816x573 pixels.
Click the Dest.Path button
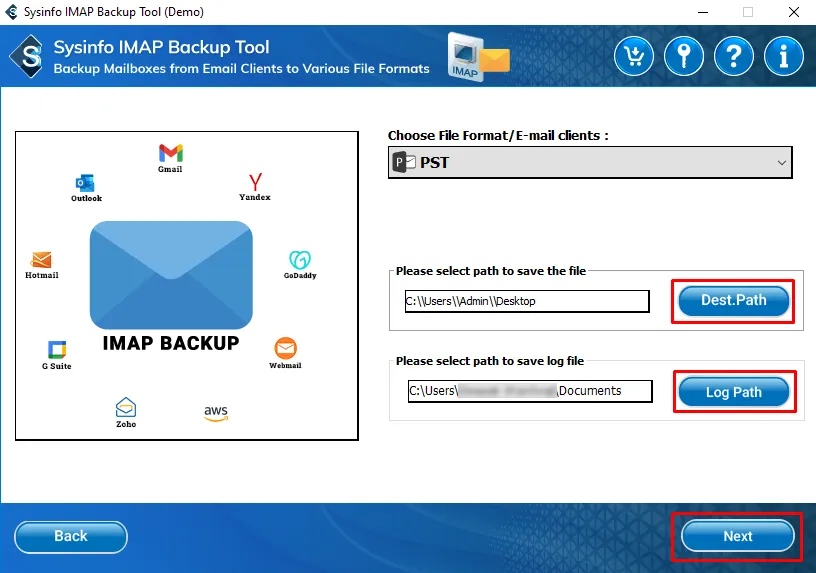tap(733, 300)
